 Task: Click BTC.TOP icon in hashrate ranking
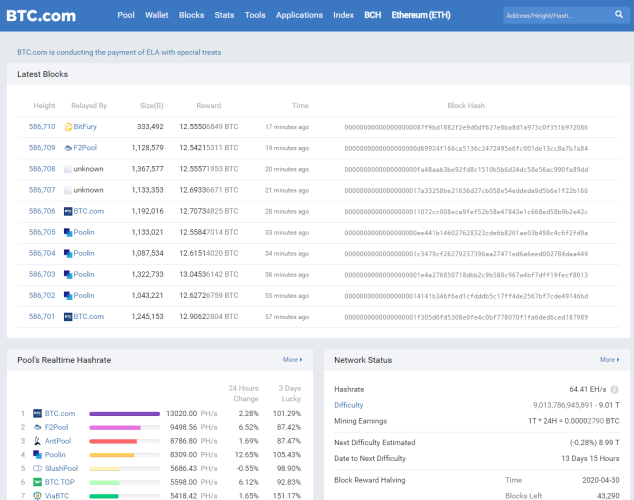click(x=37, y=482)
